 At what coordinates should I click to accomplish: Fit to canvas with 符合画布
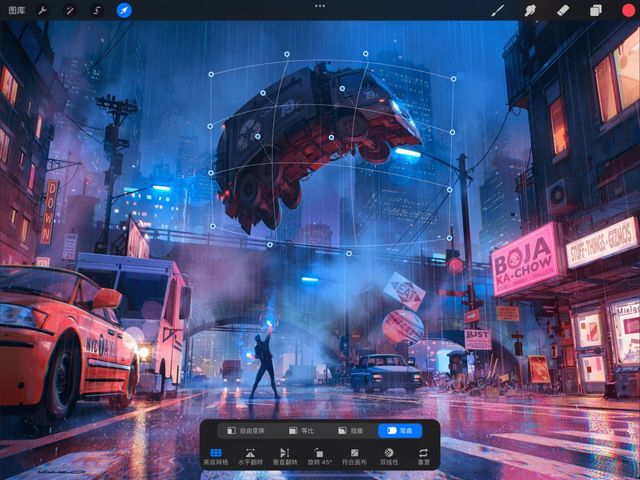pyautogui.click(x=354, y=456)
